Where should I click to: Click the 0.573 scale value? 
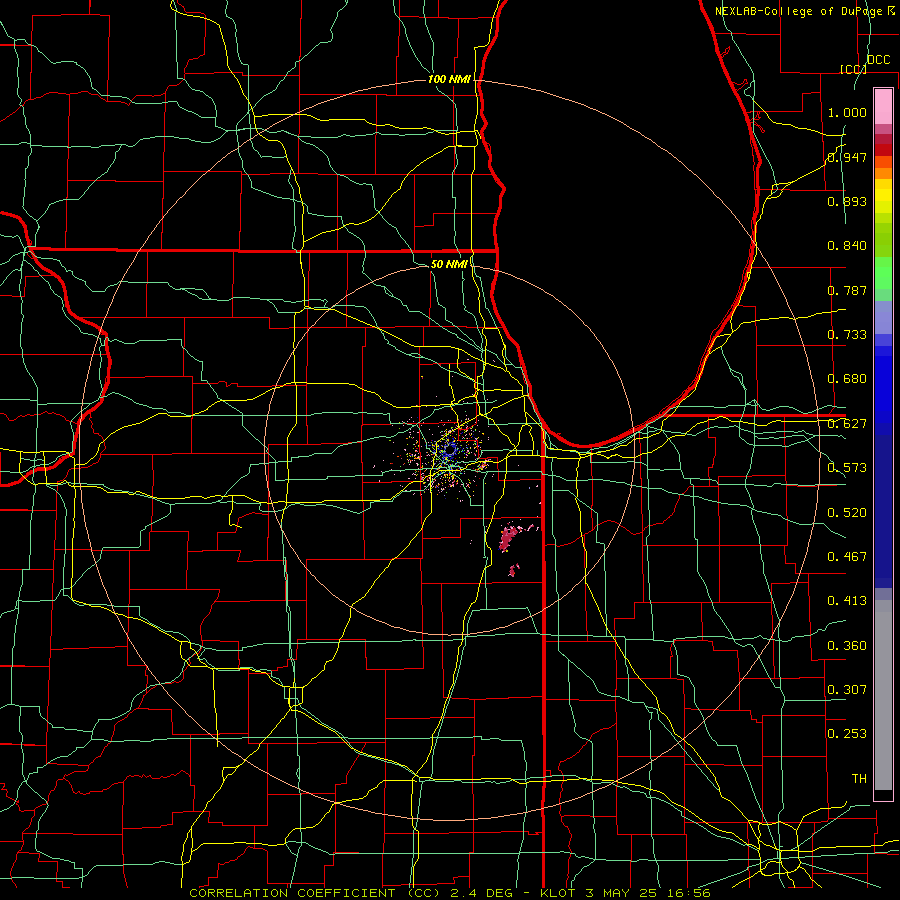click(x=847, y=468)
